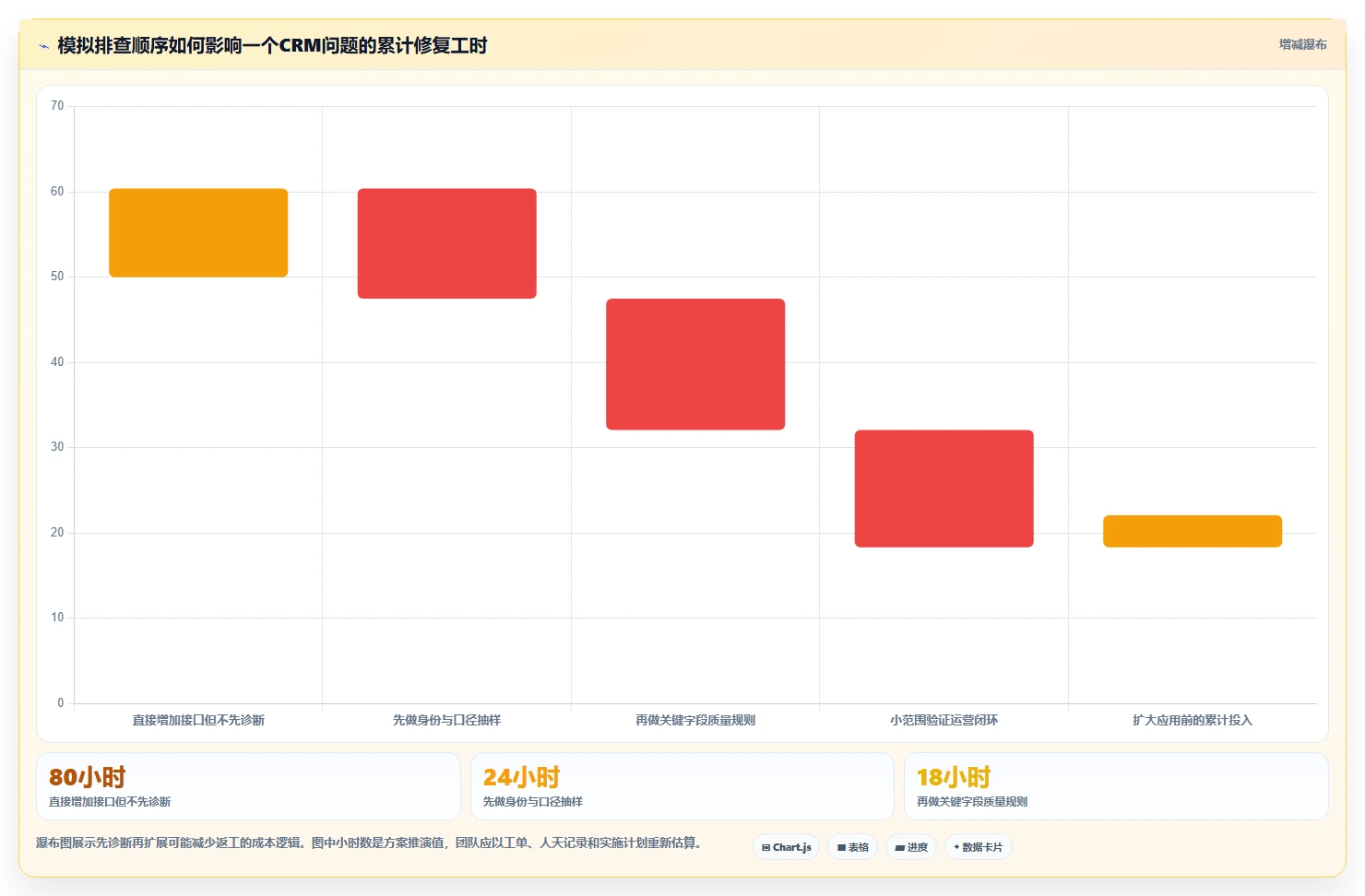Click the orange bar for 直接增加接口但不先诊断
Screen dimensions: 1365x896
point(198,232)
